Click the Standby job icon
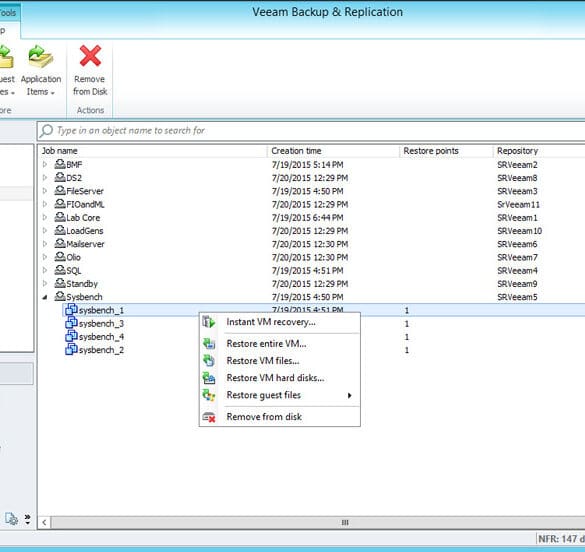Screen dimensions: 585x552 tap(60, 283)
